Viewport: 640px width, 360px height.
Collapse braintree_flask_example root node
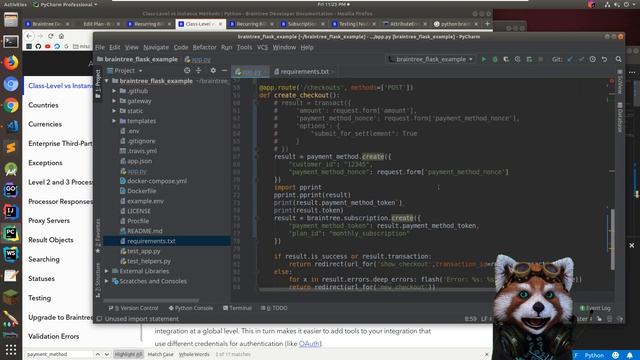[x=107, y=81]
